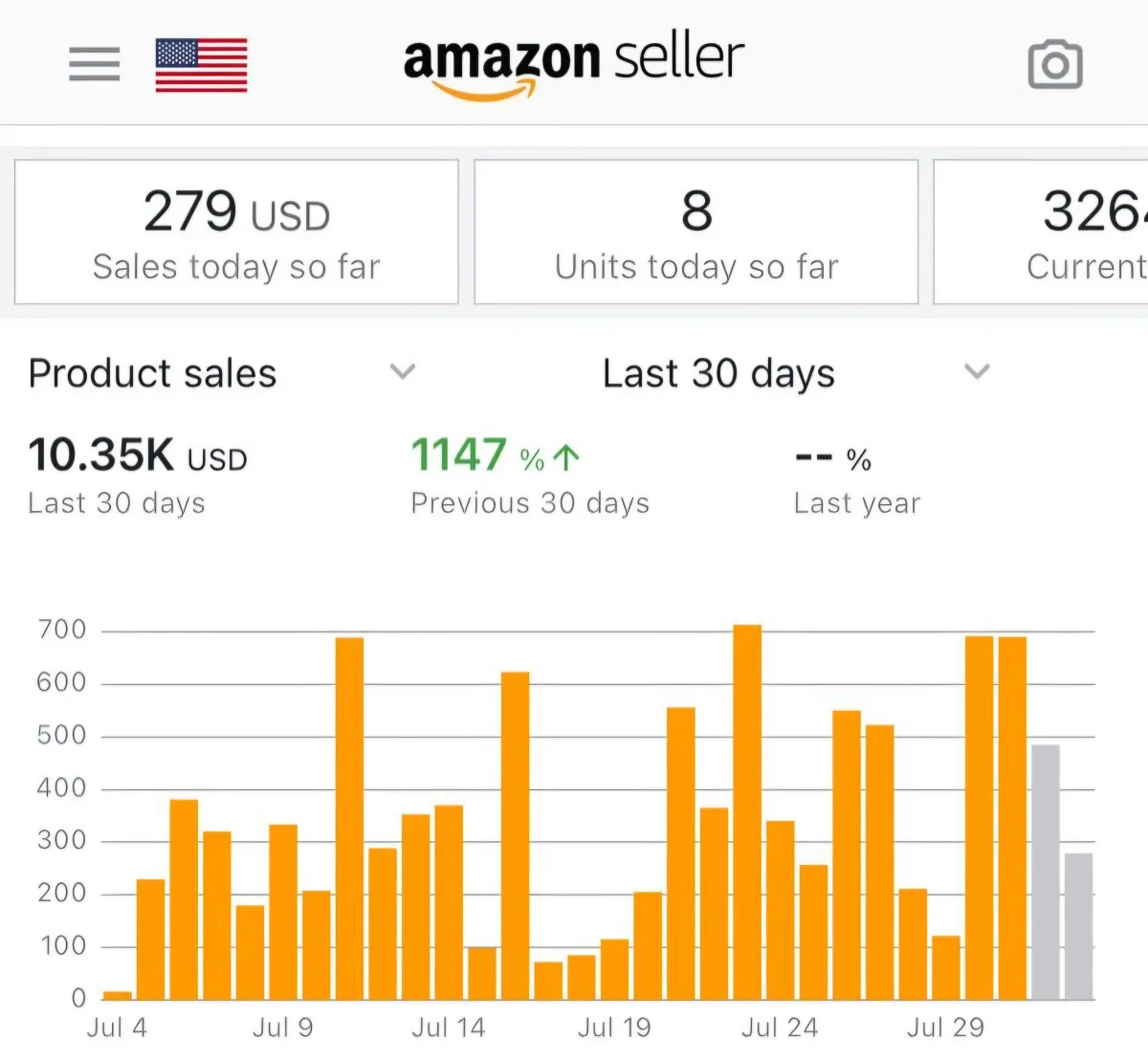The image size is (1148, 1063).
Task: Open the hamburger navigation menu
Action: 94,64
